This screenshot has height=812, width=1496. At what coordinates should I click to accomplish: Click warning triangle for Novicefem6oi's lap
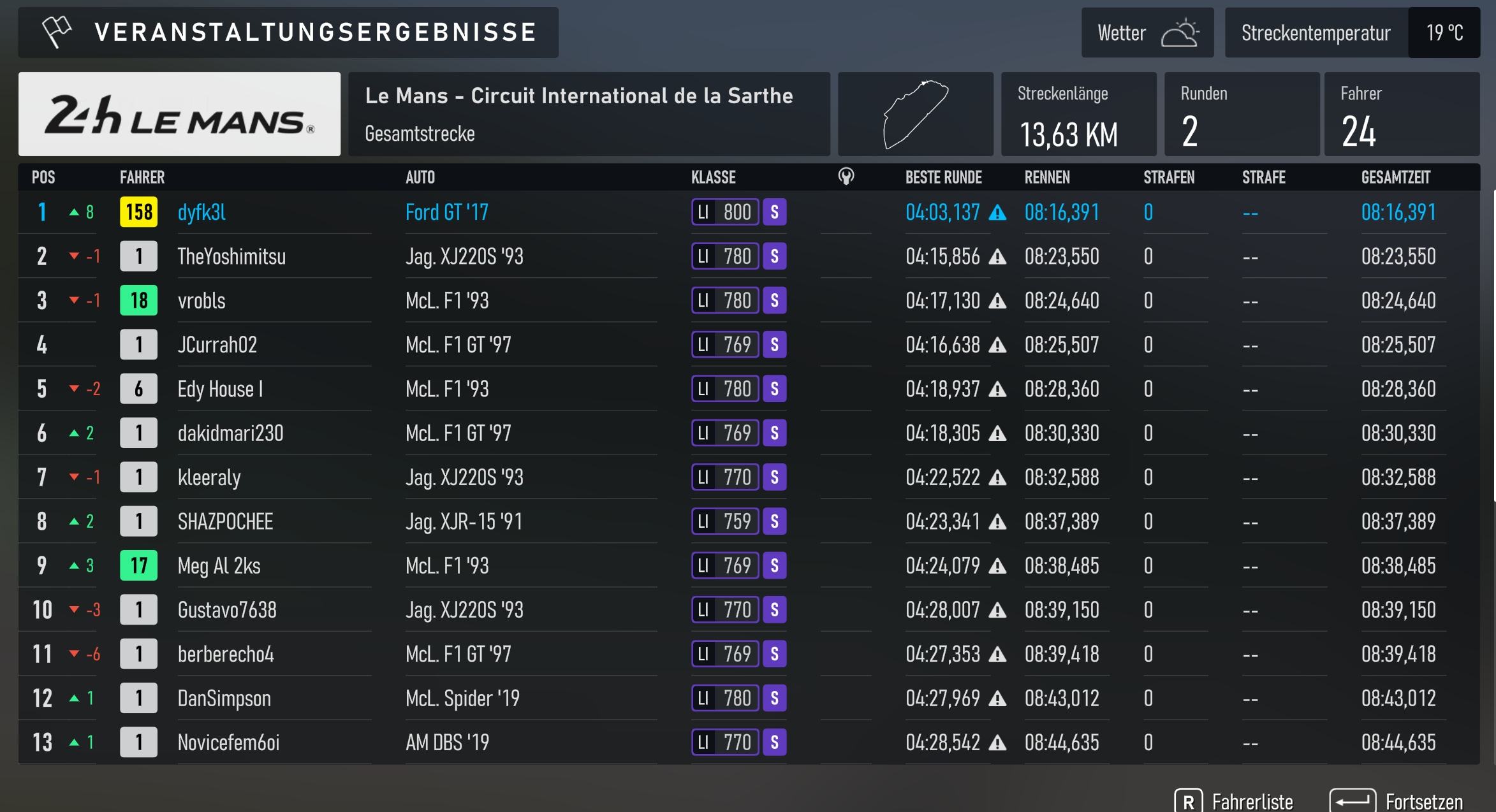[997, 743]
